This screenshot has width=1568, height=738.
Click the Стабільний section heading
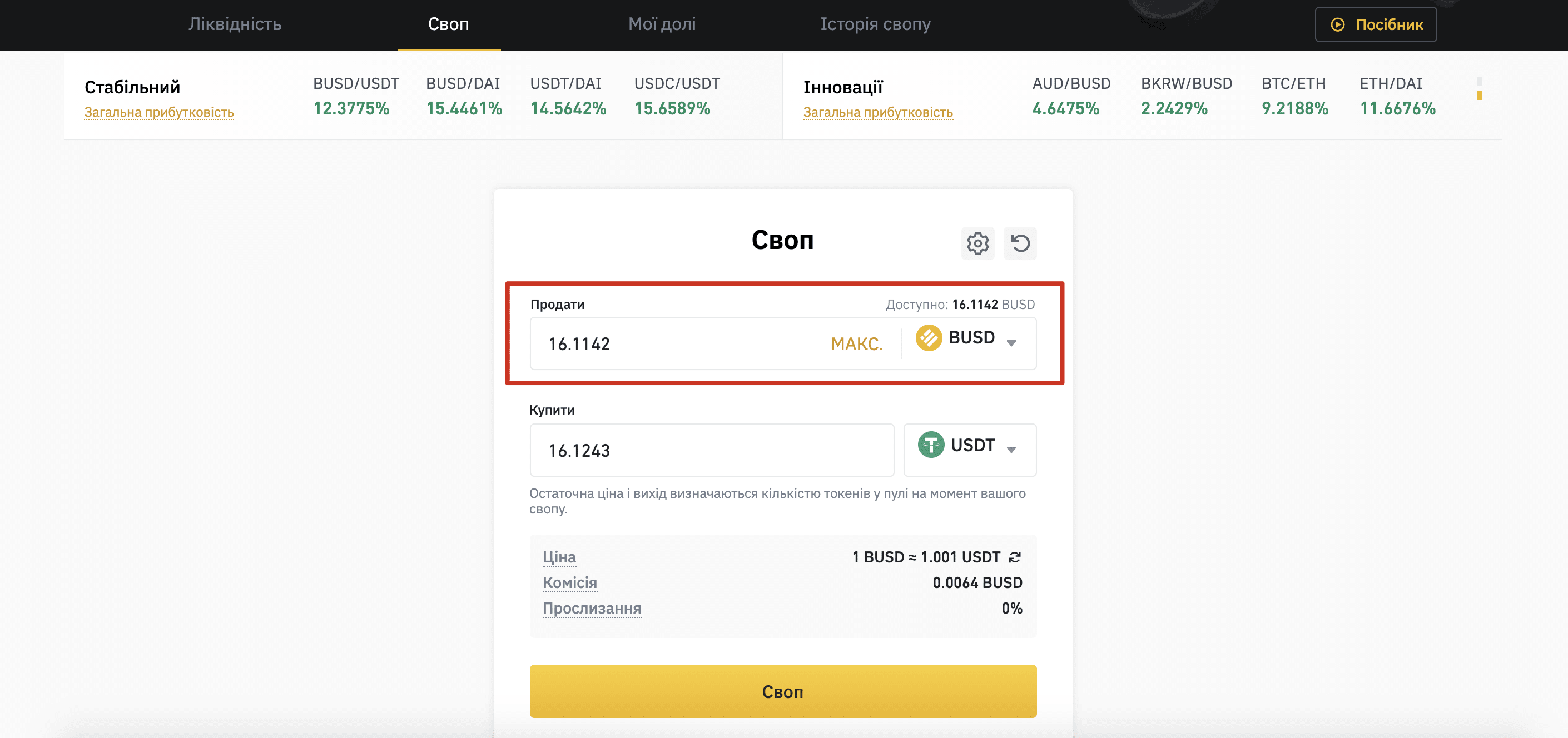click(132, 88)
